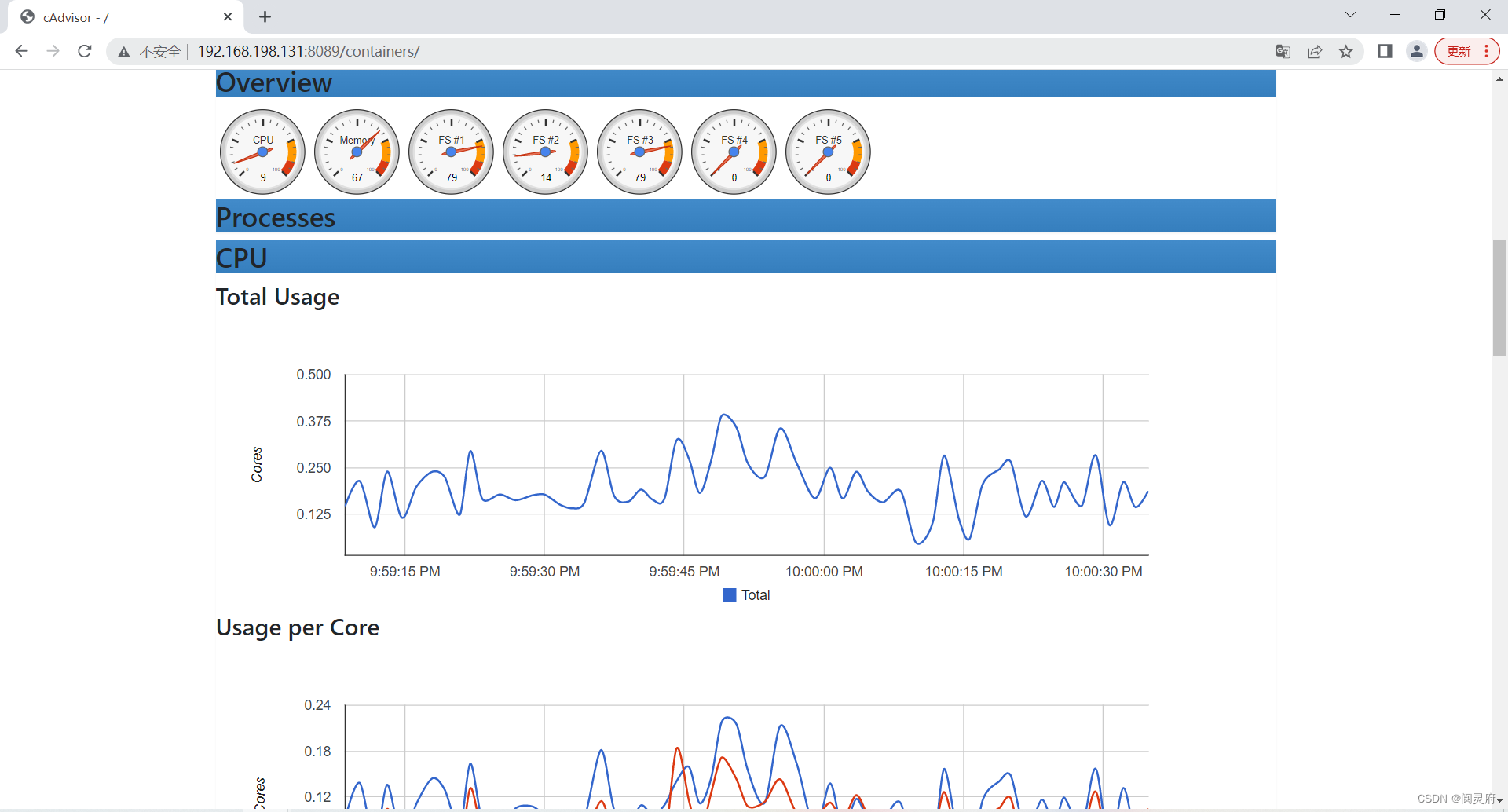The width and height of the screenshot is (1508, 812).
Task: Click the Overview section header
Action: (745, 82)
